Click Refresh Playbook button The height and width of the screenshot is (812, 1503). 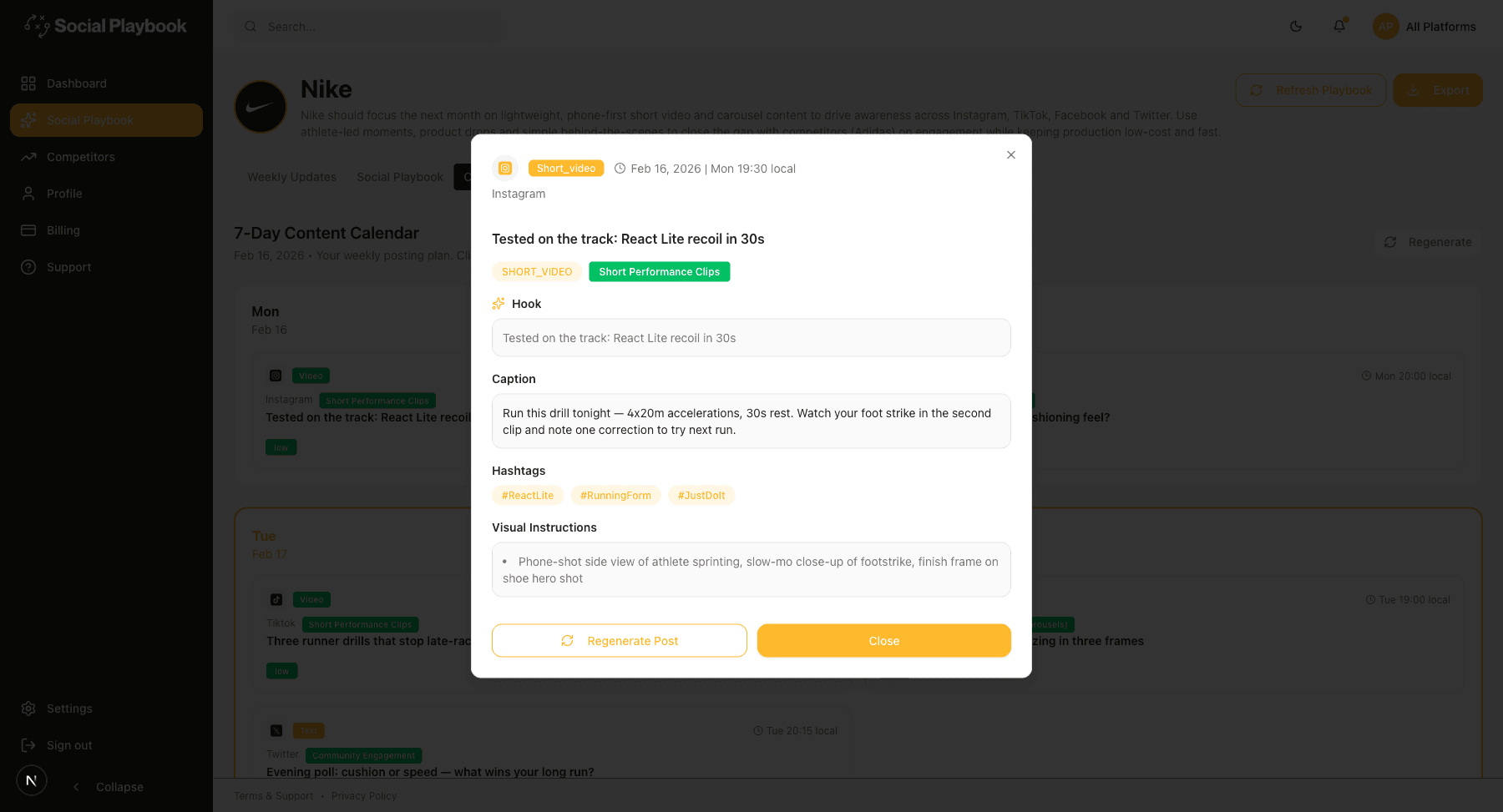1311,90
